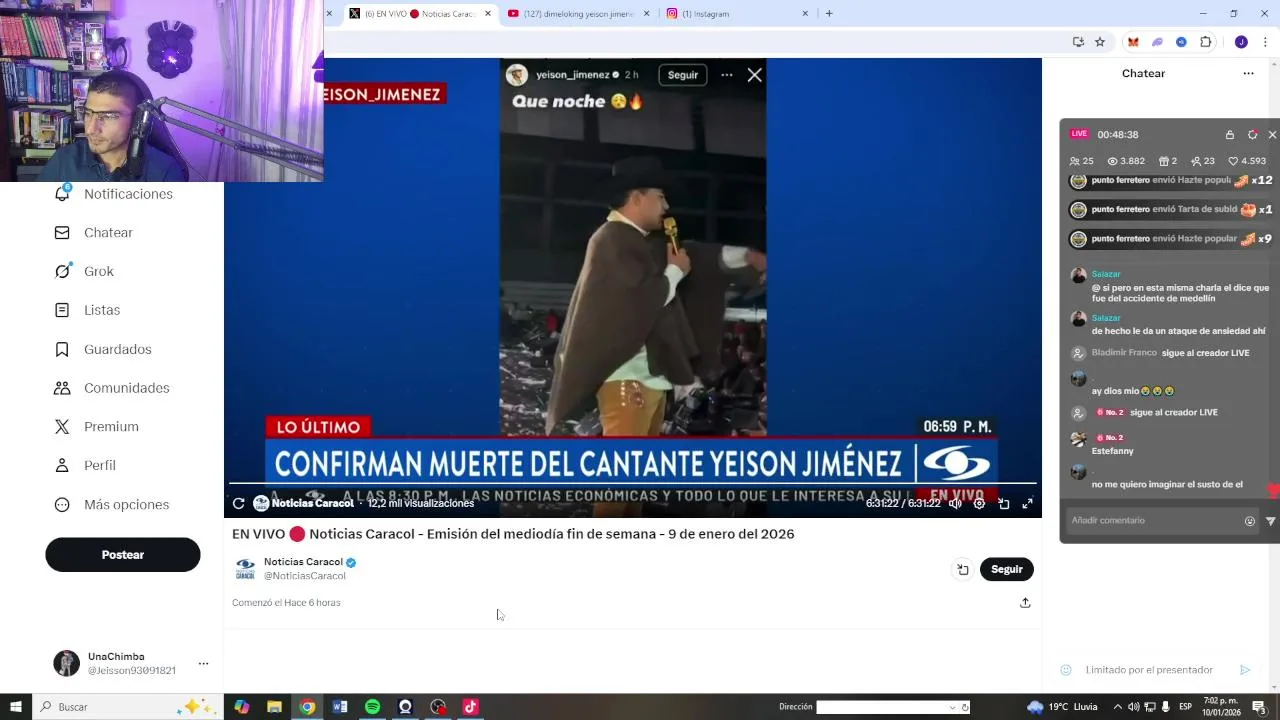
Task: Click the Grok icon in sidebar
Action: [62, 272]
